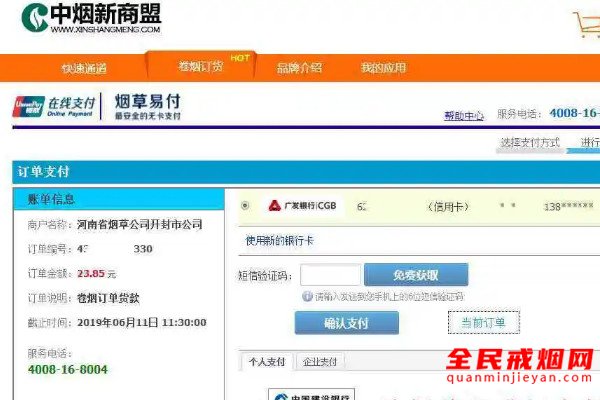The width and height of the screenshot is (600, 400).
Task: Click the 广发银行 CGB bank logo
Action: point(302,206)
